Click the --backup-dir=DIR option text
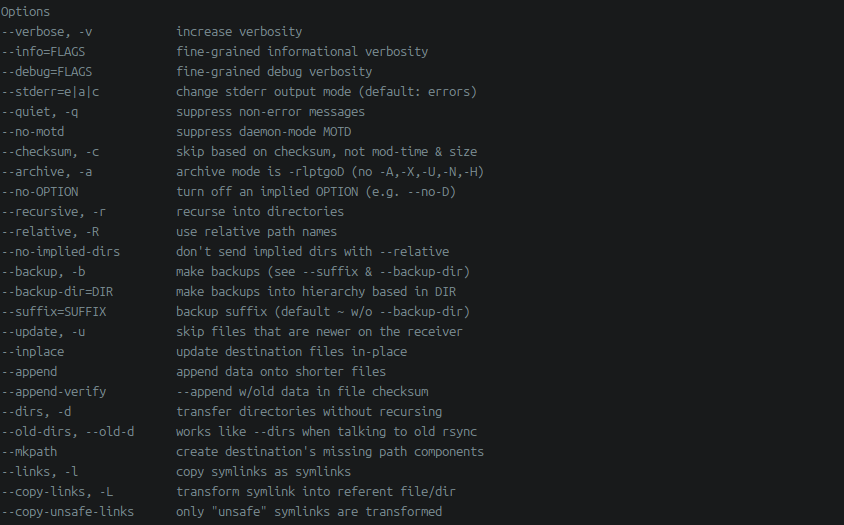Viewport: 844px width, 525px height. (x=58, y=292)
